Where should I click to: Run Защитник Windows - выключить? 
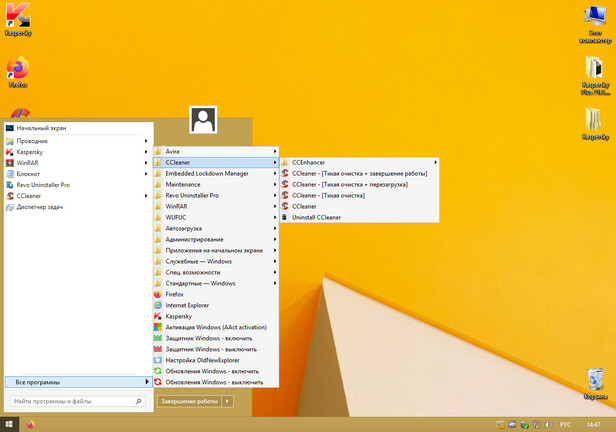tap(216, 349)
